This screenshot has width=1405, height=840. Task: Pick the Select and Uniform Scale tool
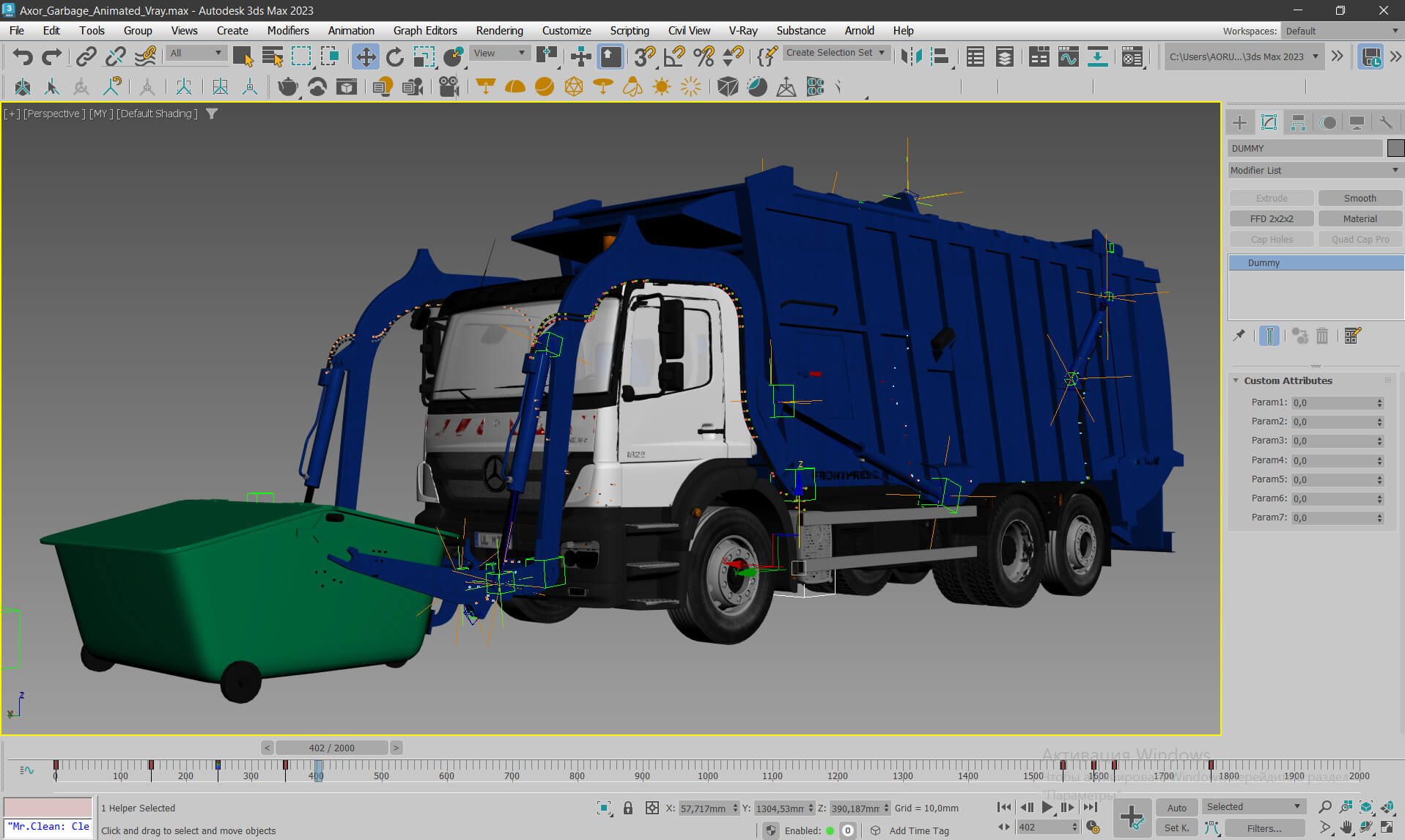pos(424,56)
